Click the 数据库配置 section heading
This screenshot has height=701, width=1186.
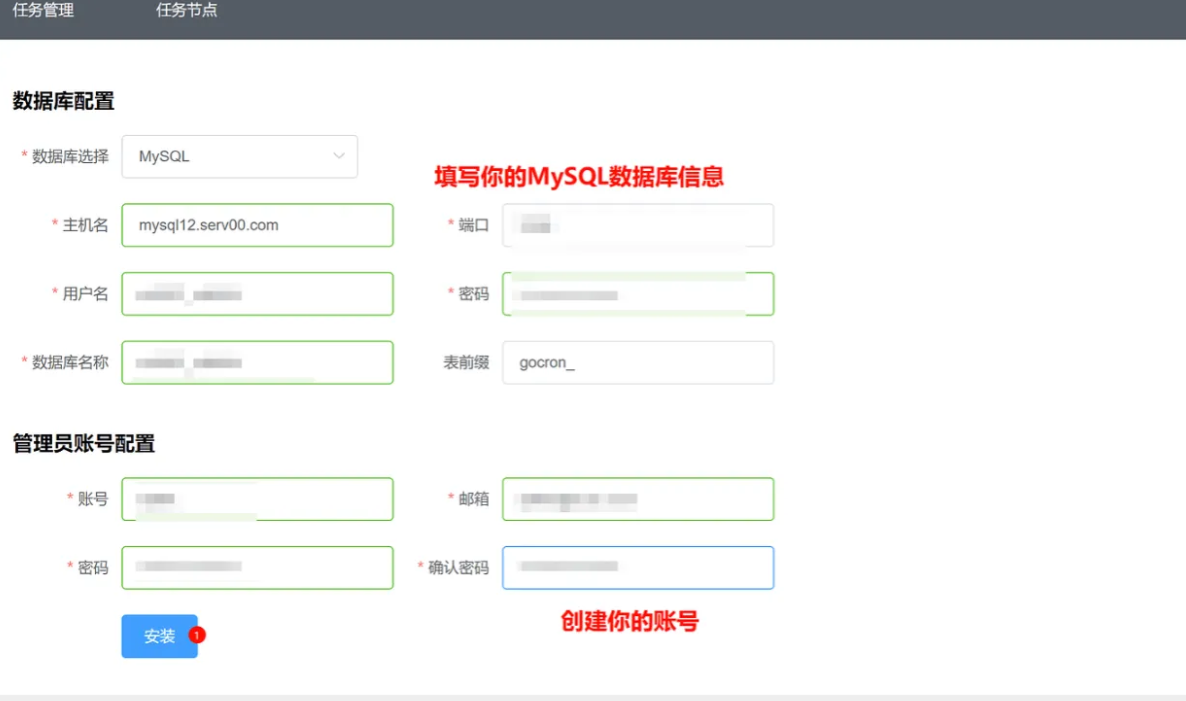[x=63, y=101]
